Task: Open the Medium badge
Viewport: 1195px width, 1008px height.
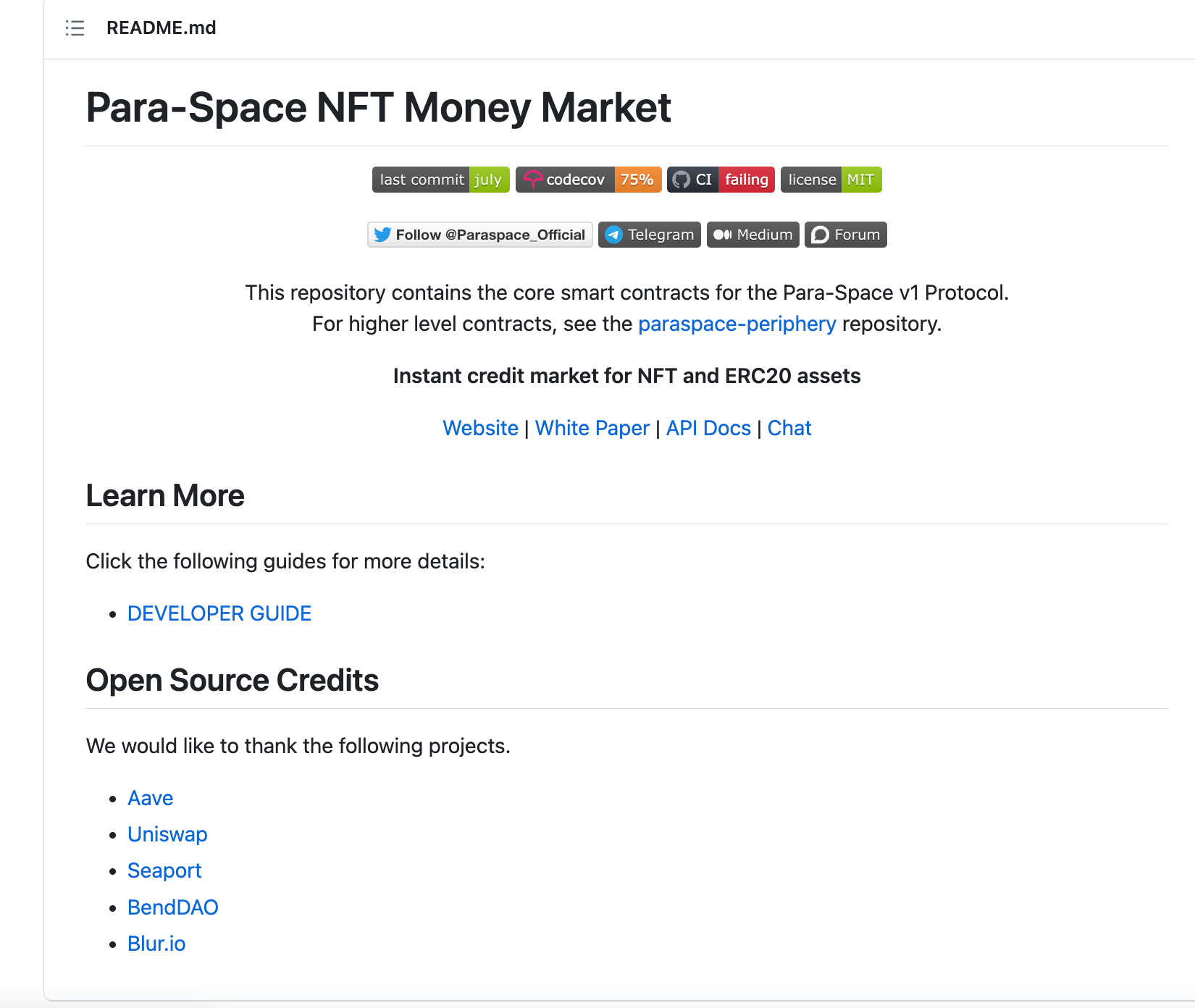Action: point(753,235)
